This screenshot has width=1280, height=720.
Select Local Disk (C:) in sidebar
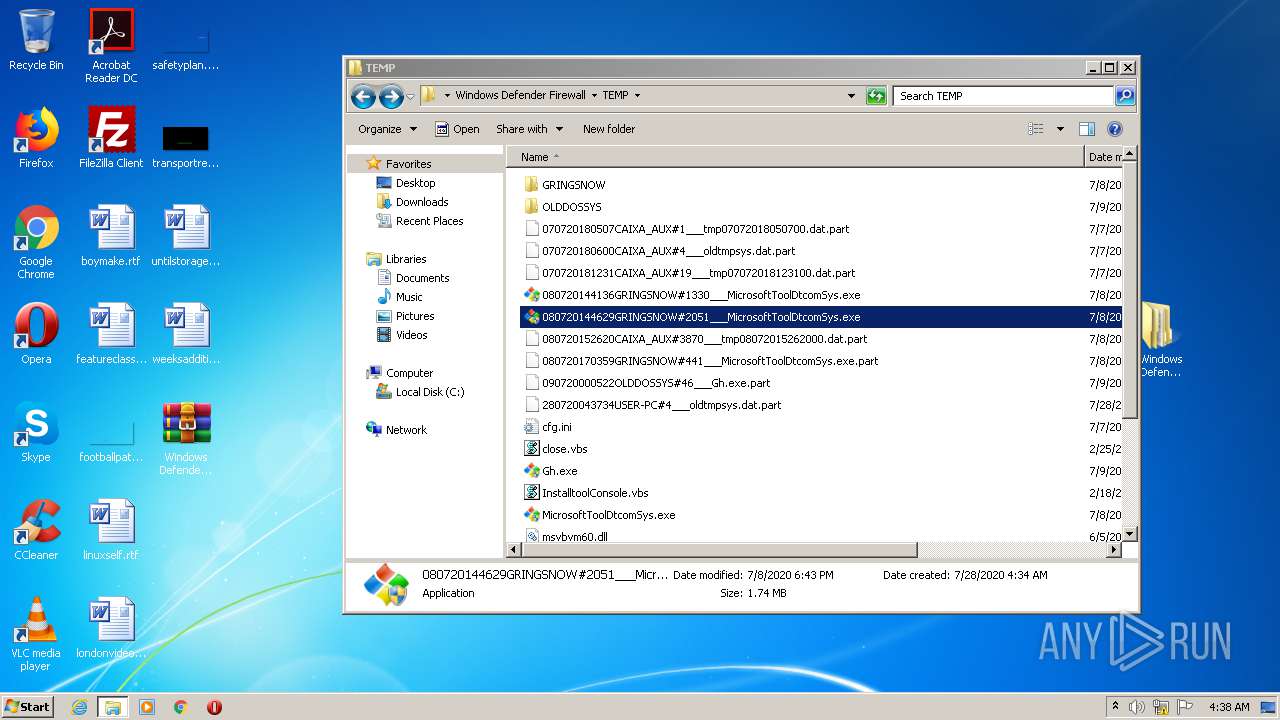(x=429, y=392)
